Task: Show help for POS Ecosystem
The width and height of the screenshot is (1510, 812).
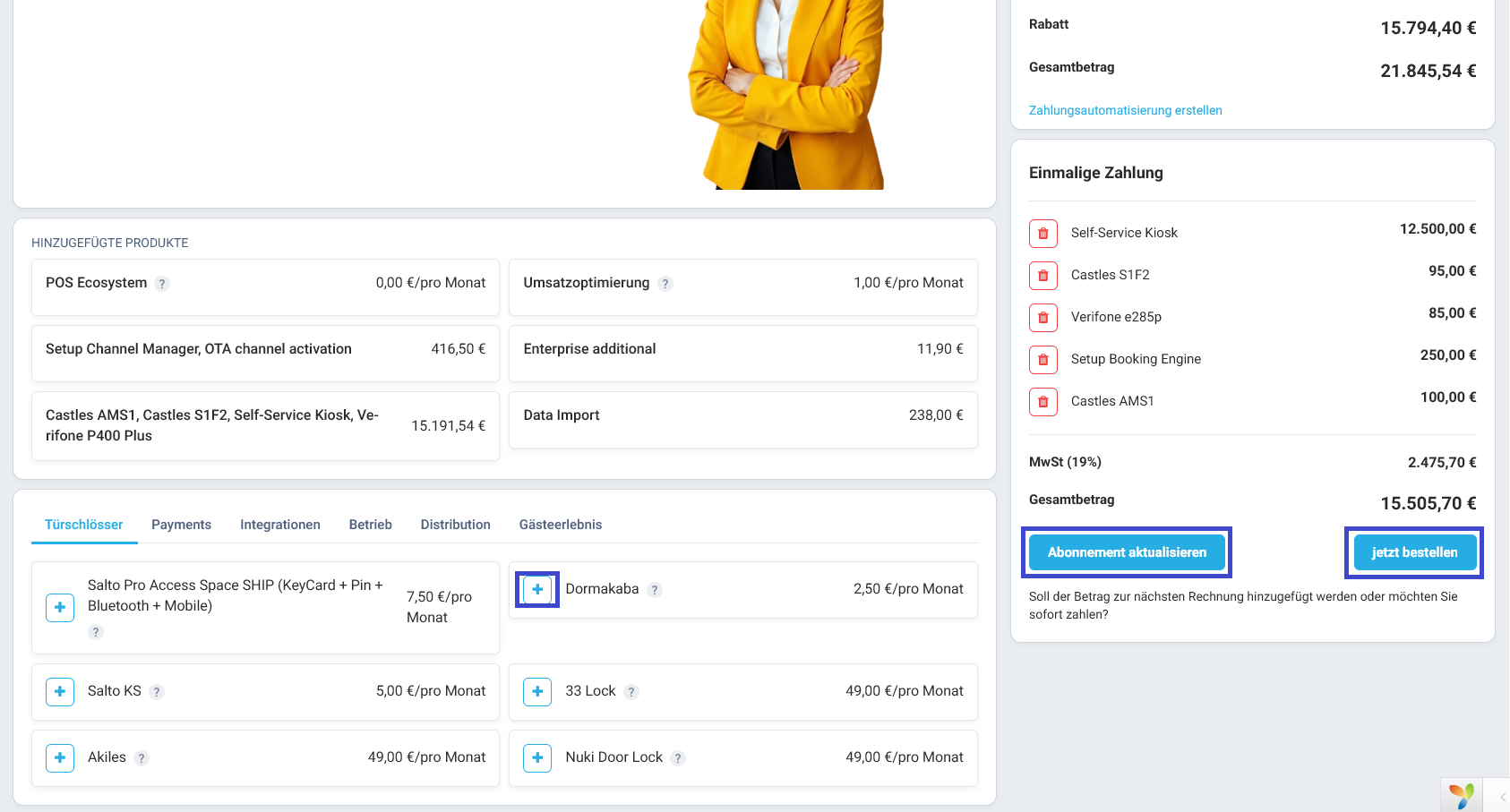Action: (x=162, y=284)
